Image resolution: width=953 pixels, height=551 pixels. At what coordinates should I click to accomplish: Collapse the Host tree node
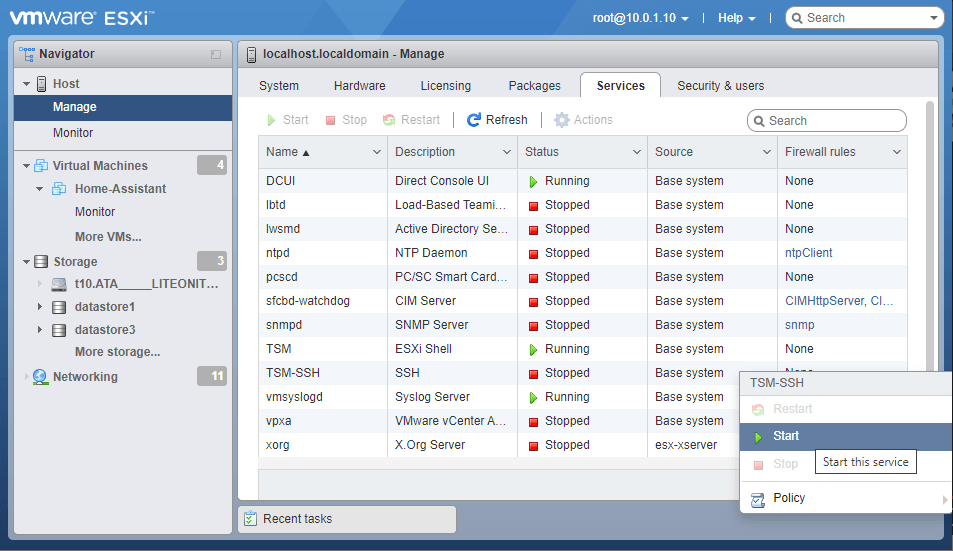point(26,84)
